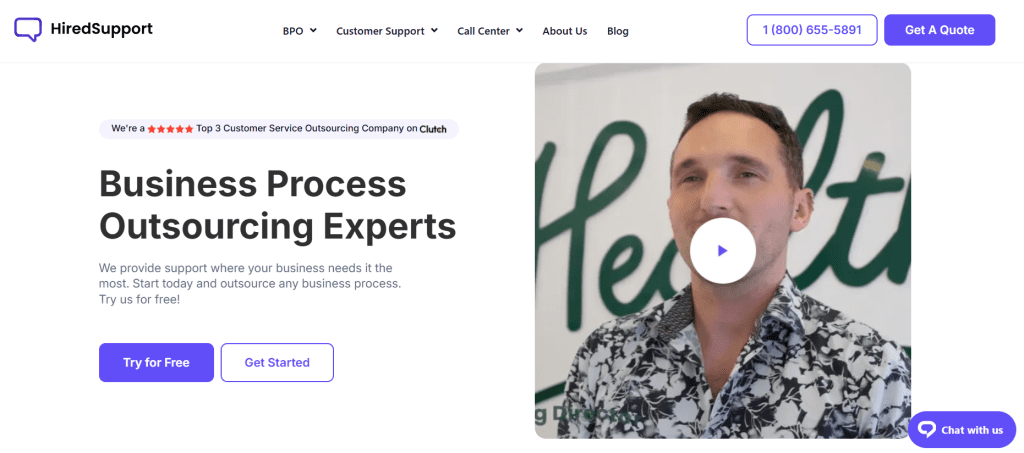Screen dimensions: 1024x453
Task: Open the Chat with us widget
Action: point(962,430)
